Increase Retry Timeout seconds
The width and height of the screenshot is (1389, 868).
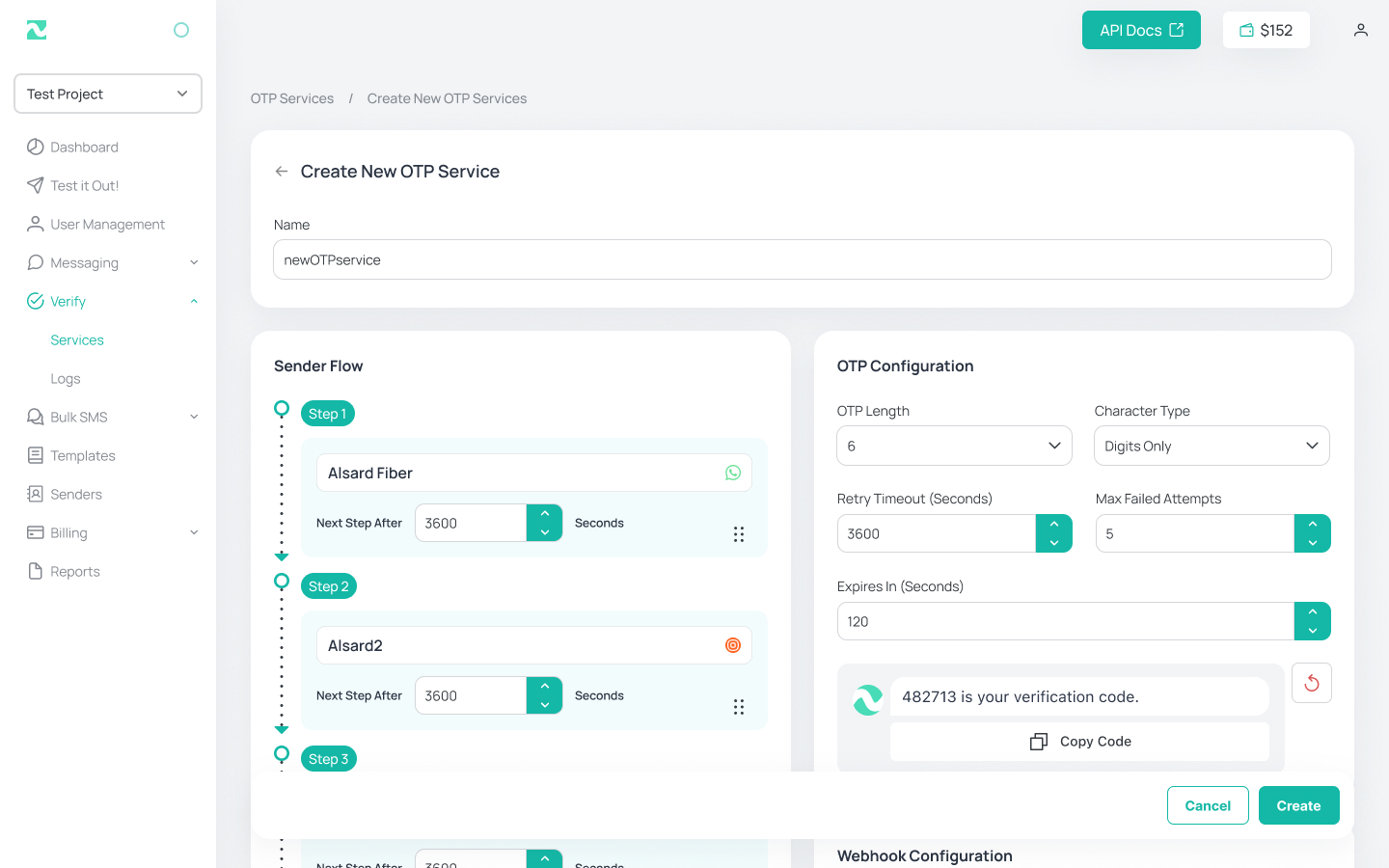pos(1054,524)
